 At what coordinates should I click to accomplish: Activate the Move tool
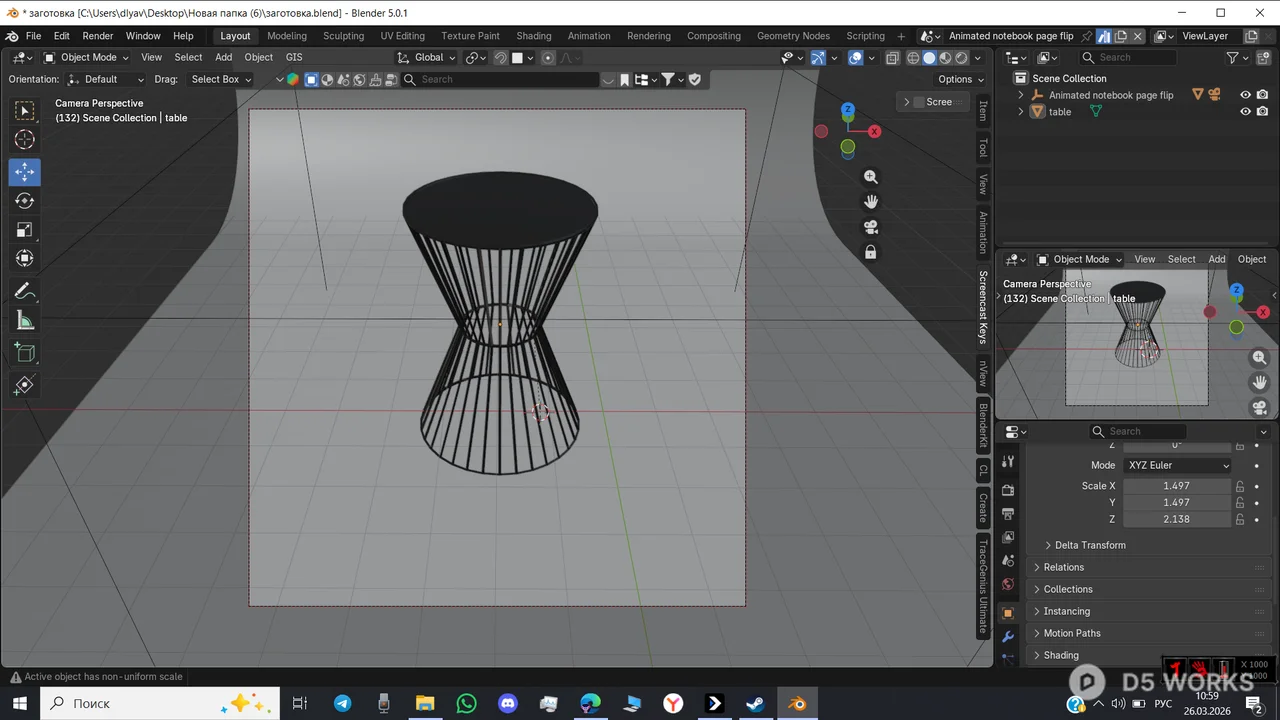[25, 172]
